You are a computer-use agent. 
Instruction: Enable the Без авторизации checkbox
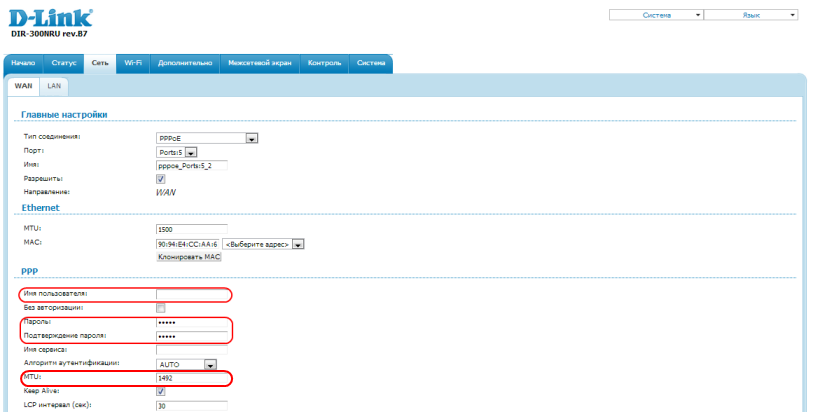point(161,308)
